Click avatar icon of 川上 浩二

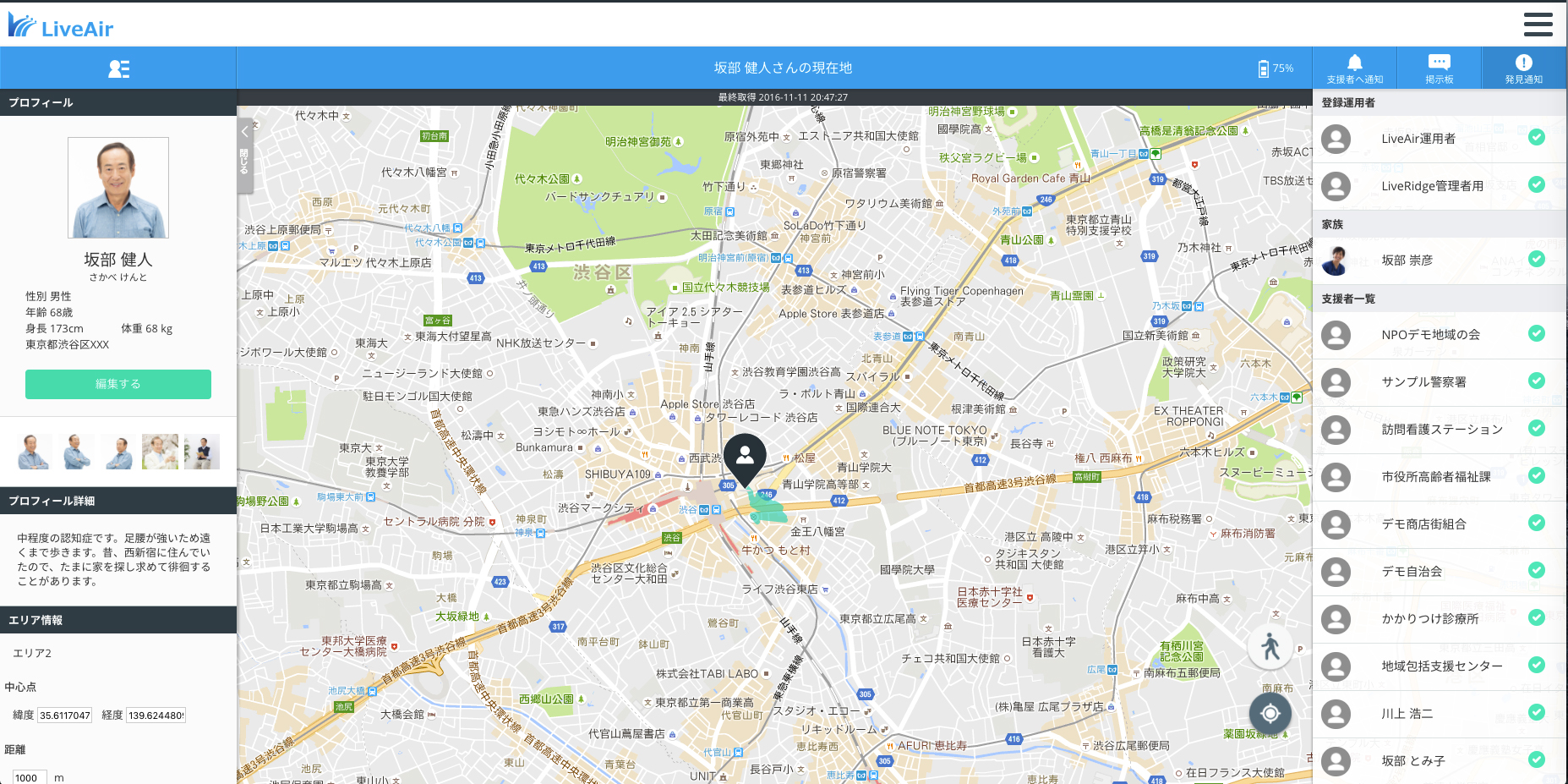1336,714
